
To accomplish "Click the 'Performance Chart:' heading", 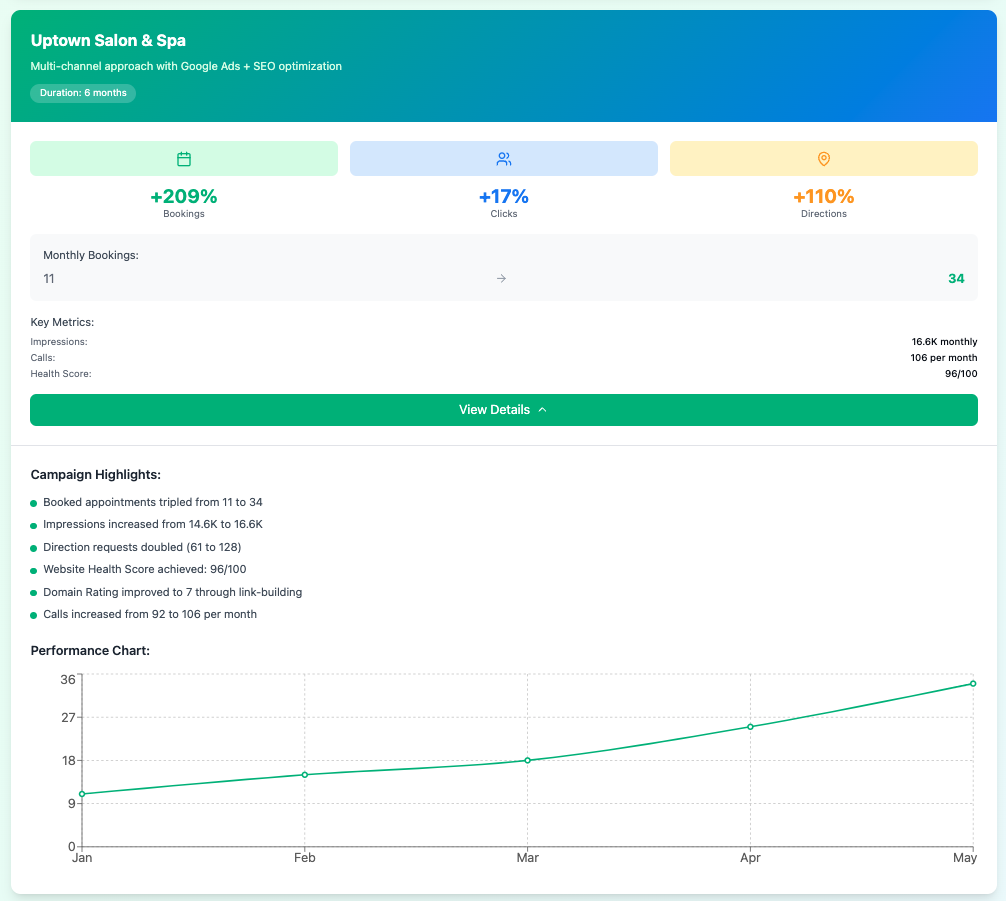I will [90, 650].
